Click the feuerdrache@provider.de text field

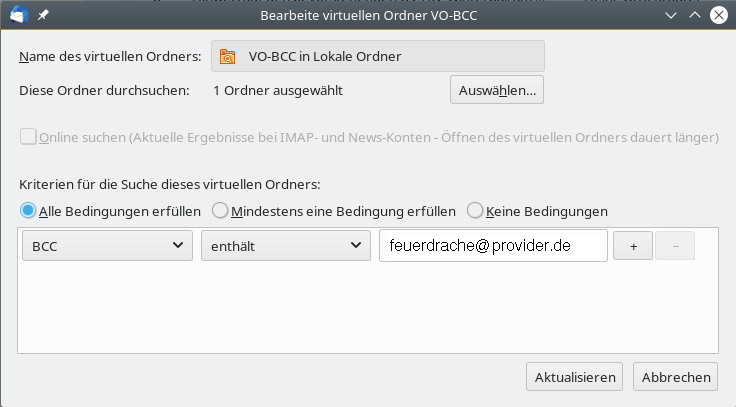[x=493, y=246]
